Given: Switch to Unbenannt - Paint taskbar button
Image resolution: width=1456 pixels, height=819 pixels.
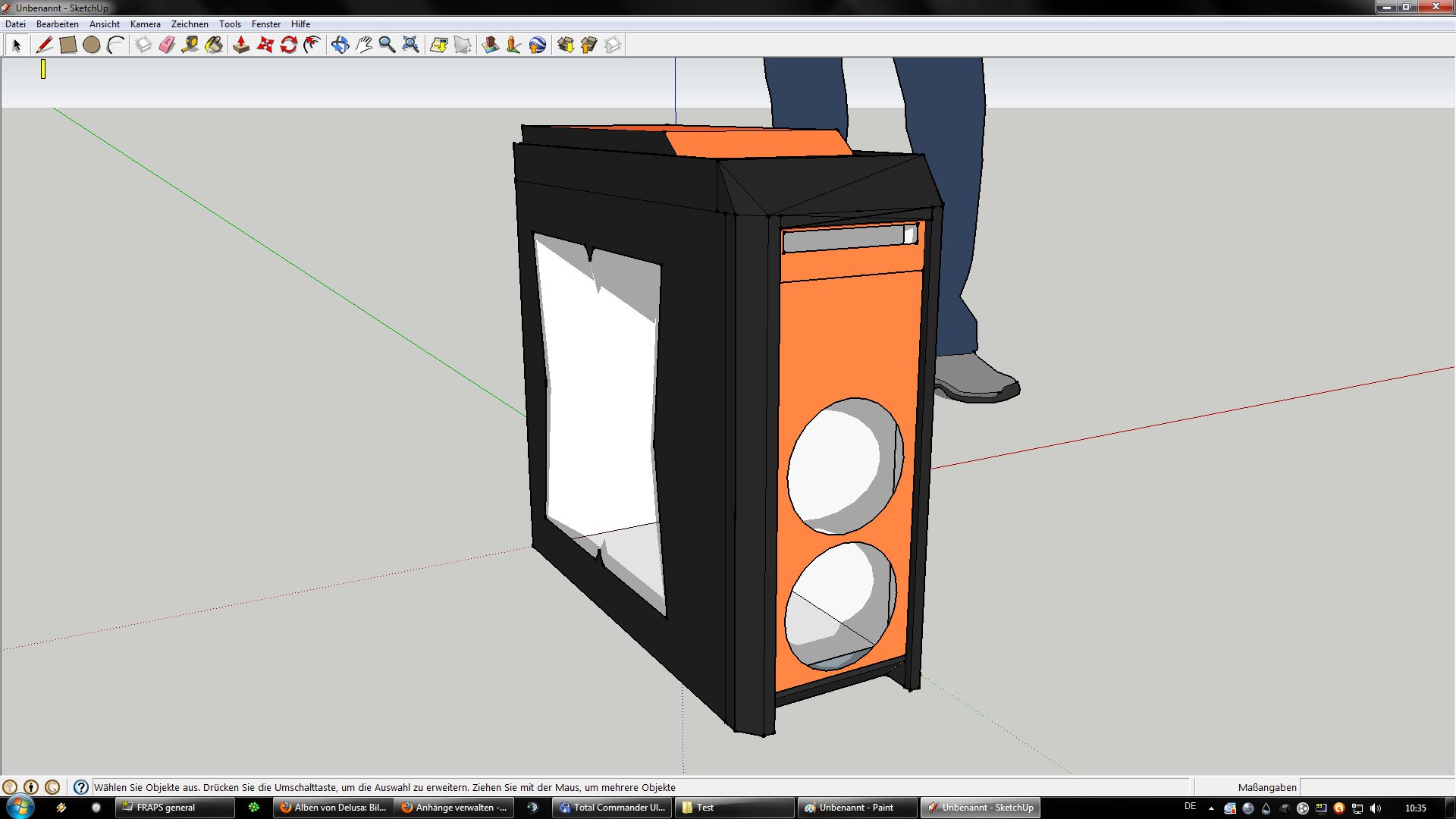Looking at the screenshot, I should [858, 808].
